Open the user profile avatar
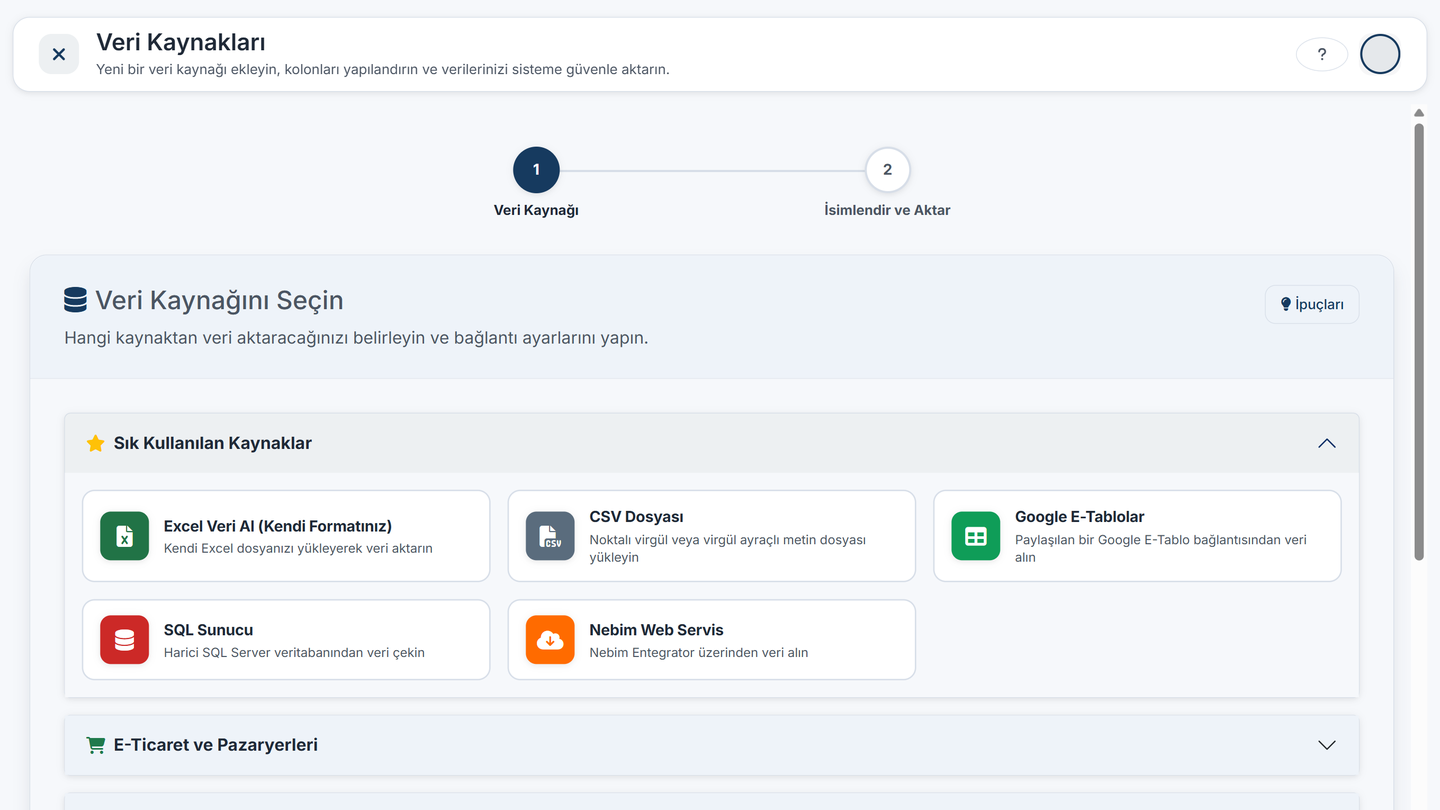The width and height of the screenshot is (1440, 810). (1380, 54)
